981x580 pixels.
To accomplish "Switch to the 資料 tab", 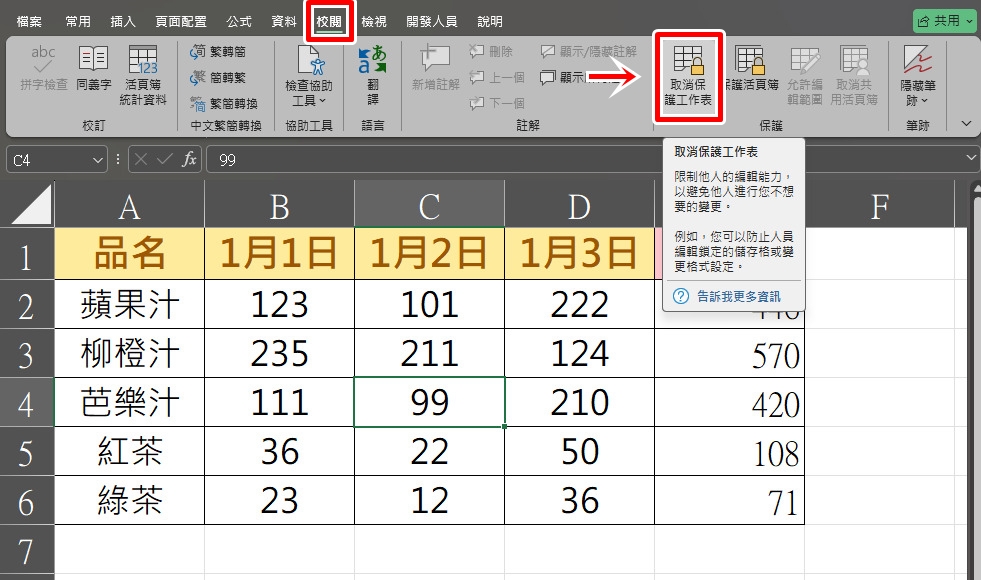I will (283, 22).
